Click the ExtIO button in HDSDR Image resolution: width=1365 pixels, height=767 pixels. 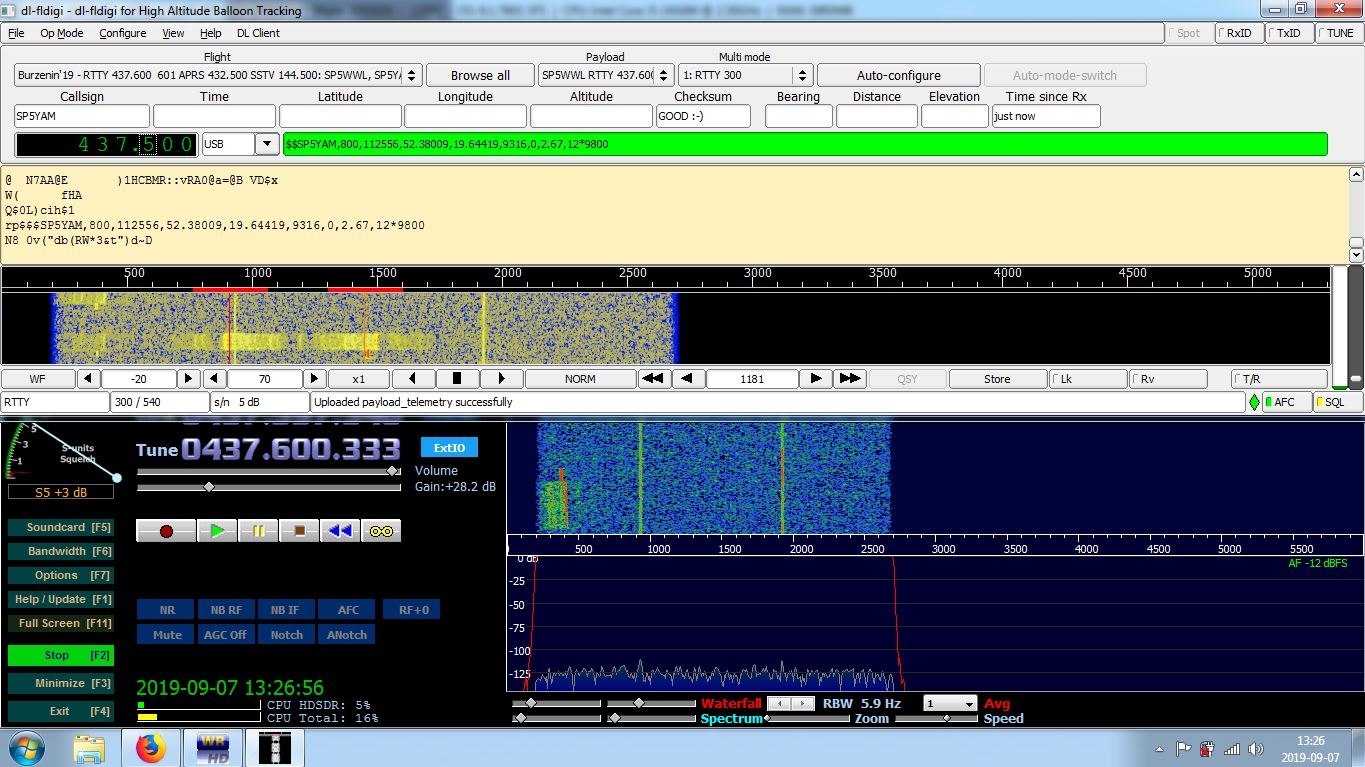point(449,448)
